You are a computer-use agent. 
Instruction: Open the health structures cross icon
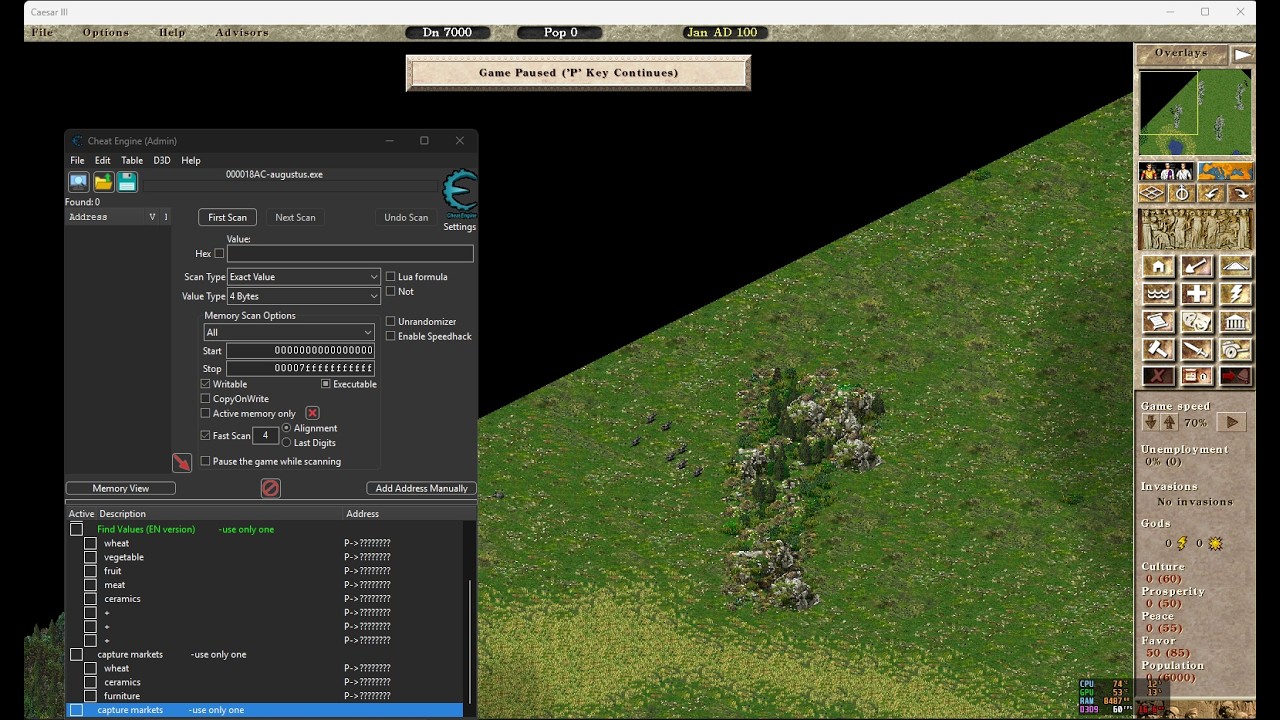[1196, 294]
